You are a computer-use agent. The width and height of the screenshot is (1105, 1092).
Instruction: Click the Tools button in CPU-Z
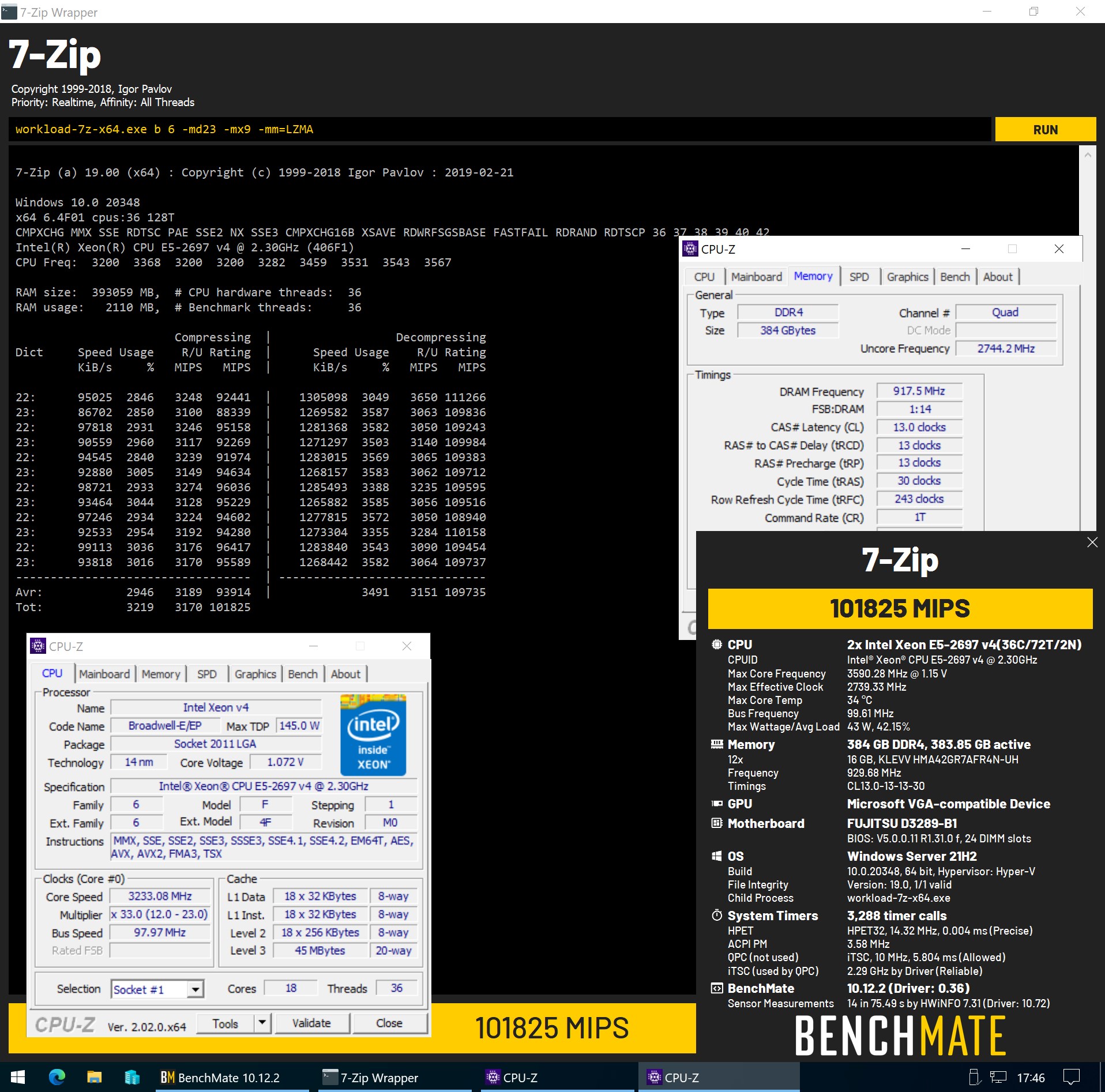coord(225,1023)
